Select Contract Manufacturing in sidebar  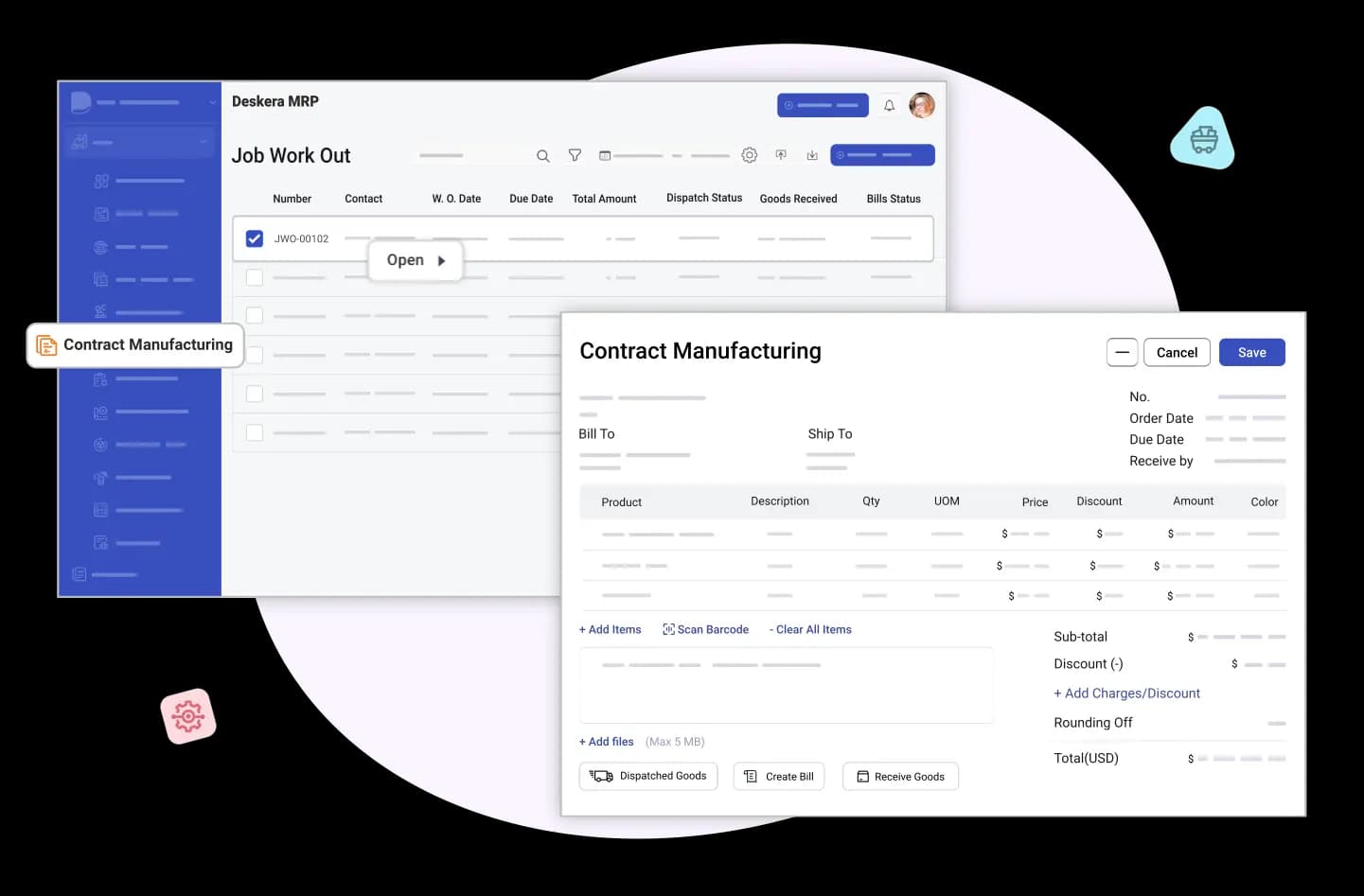[136, 345]
